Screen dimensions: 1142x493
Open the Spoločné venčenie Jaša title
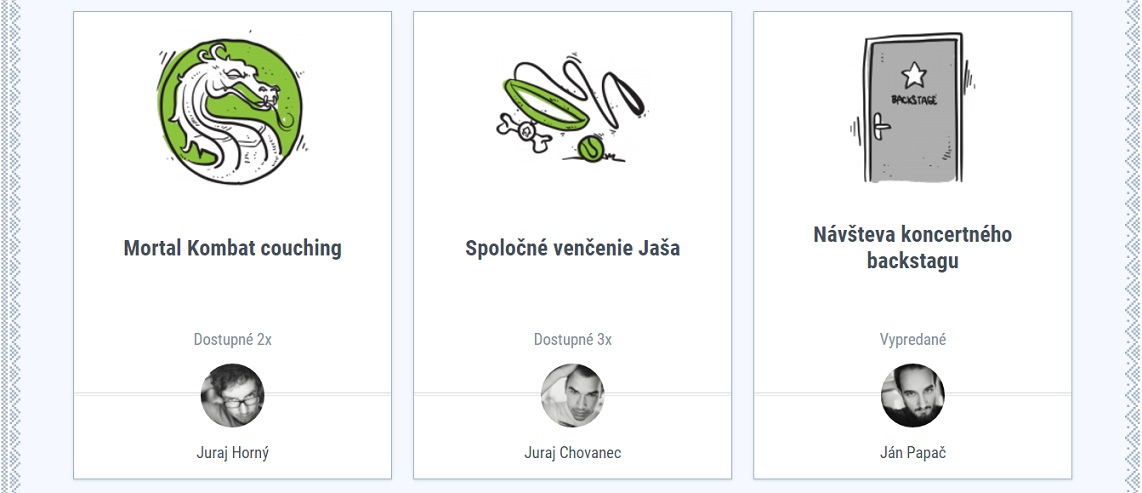[x=572, y=248]
